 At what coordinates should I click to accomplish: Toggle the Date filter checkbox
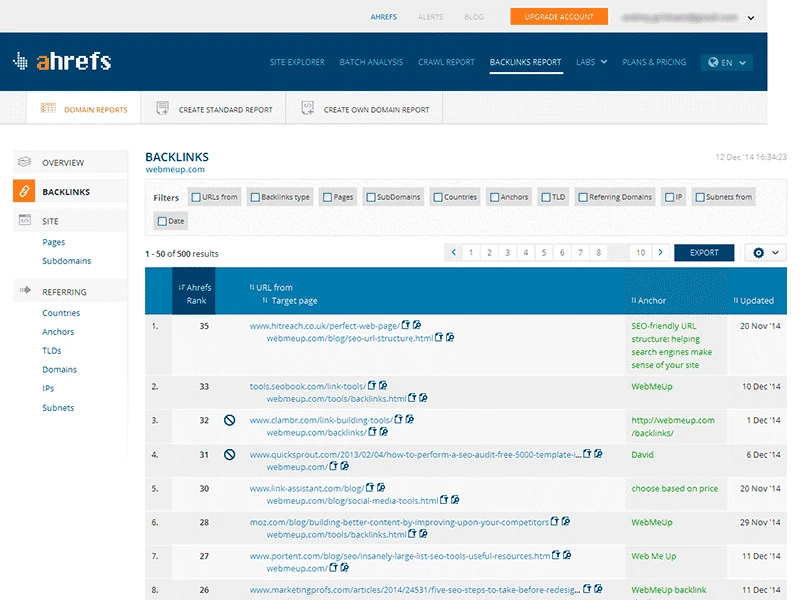[x=163, y=221]
